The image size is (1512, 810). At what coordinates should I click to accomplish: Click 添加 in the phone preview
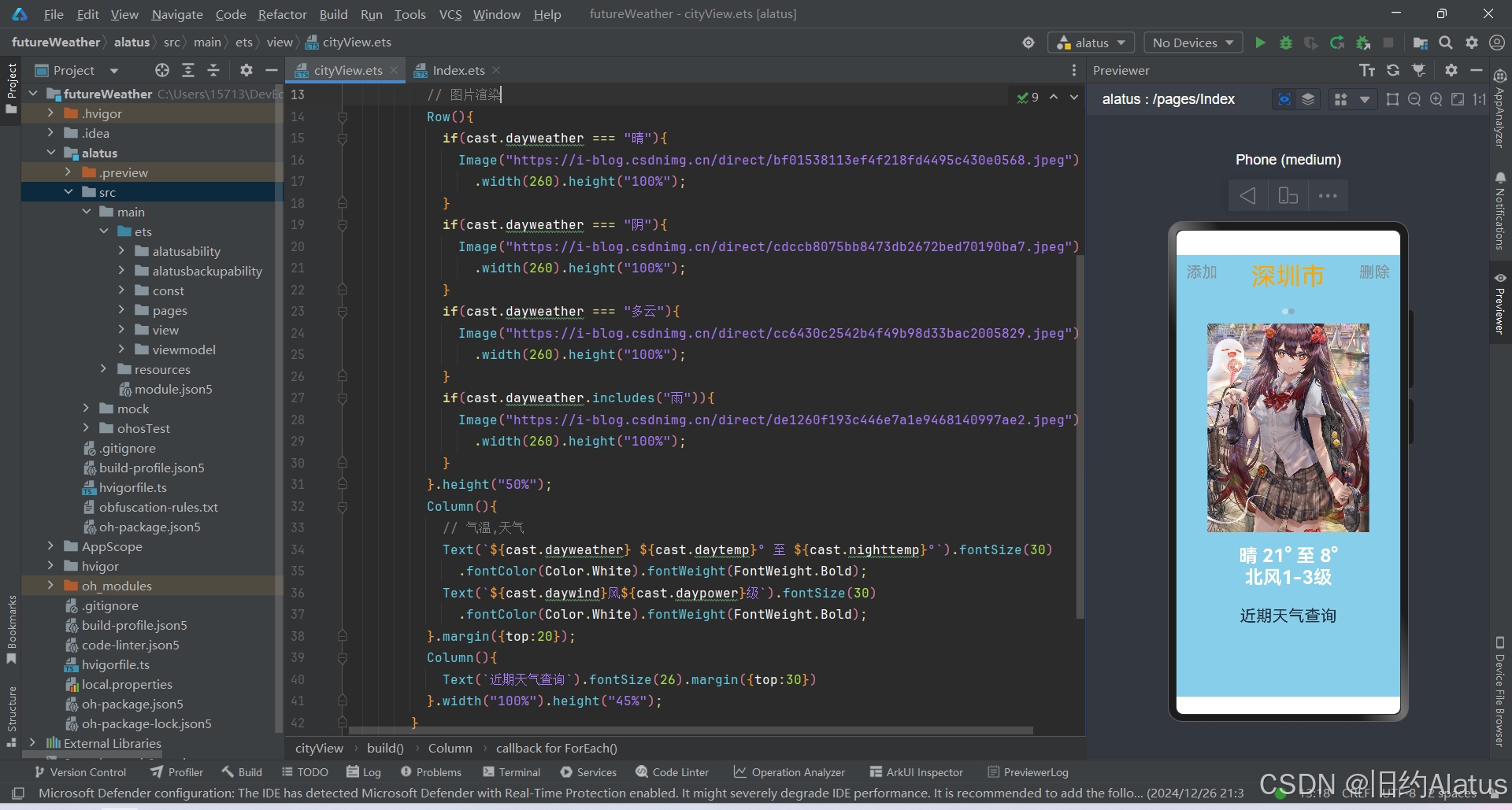click(x=1202, y=272)
